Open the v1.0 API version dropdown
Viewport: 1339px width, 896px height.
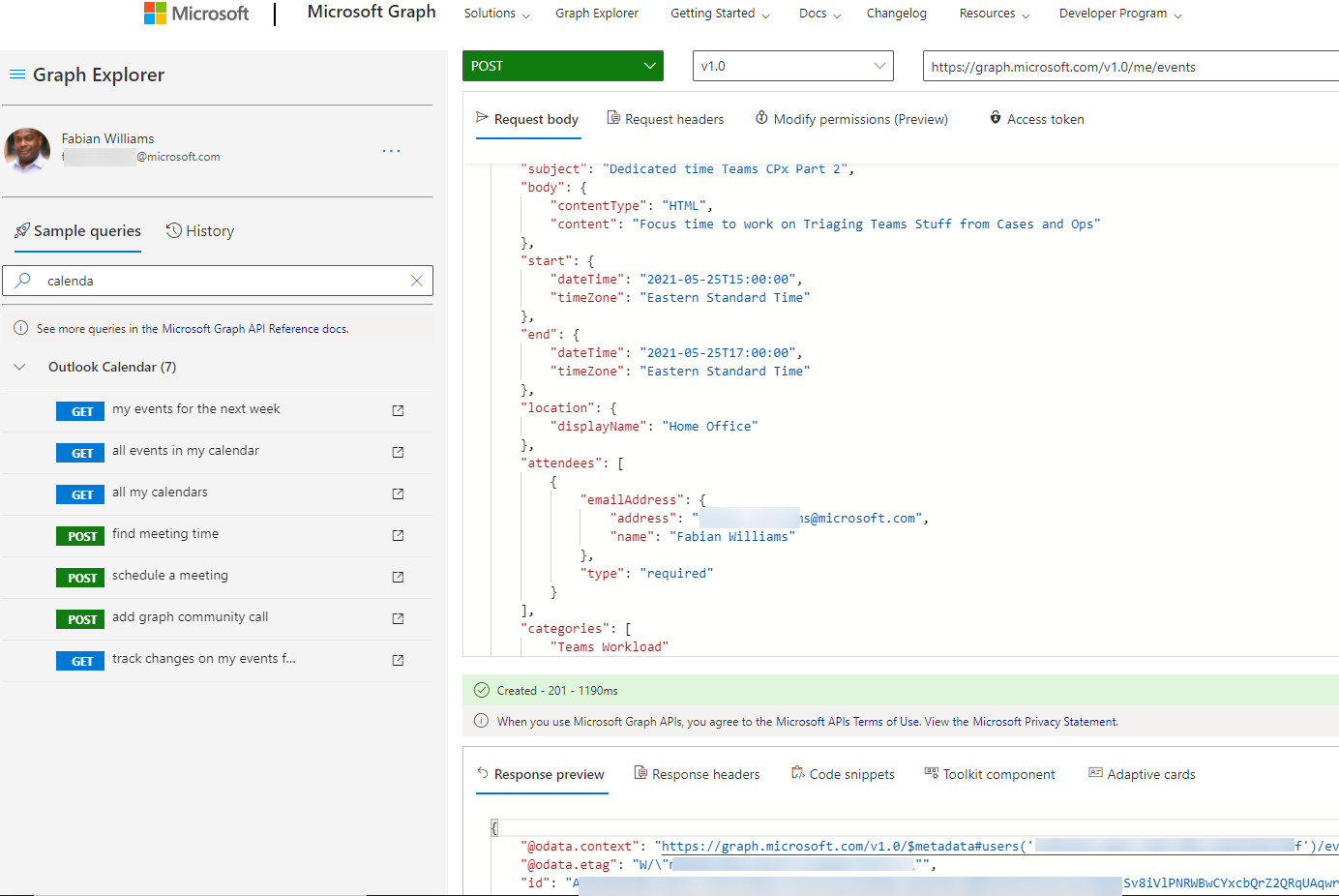(x=793, y=66)
